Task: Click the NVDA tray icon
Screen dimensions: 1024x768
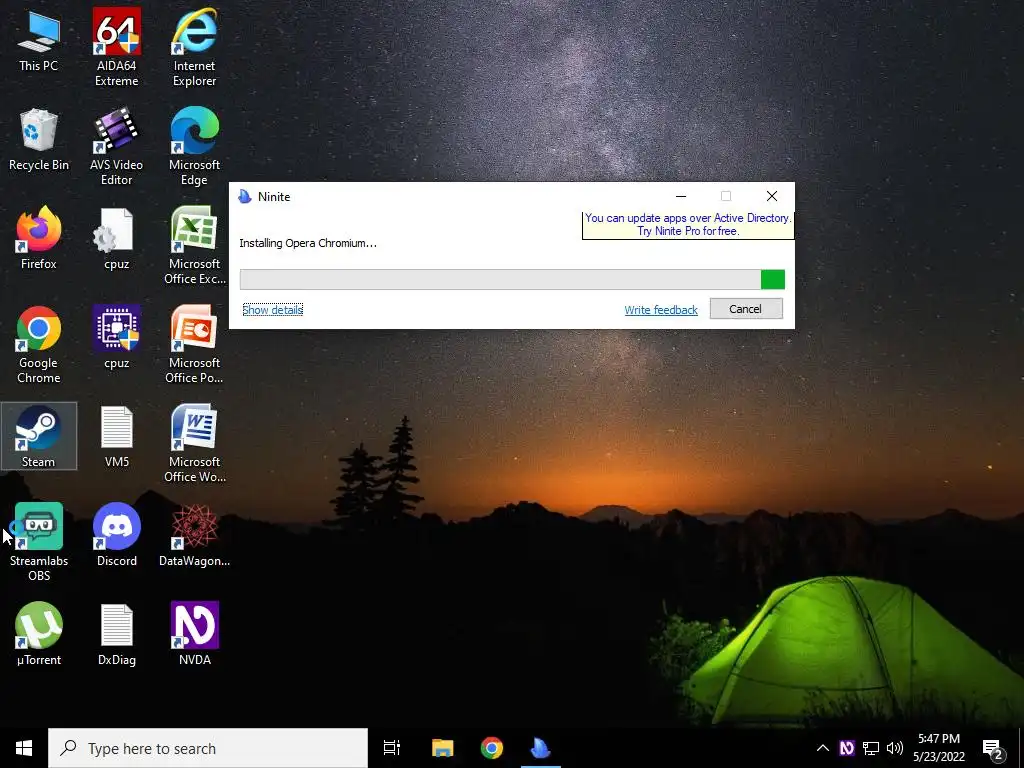Action: 846,748
